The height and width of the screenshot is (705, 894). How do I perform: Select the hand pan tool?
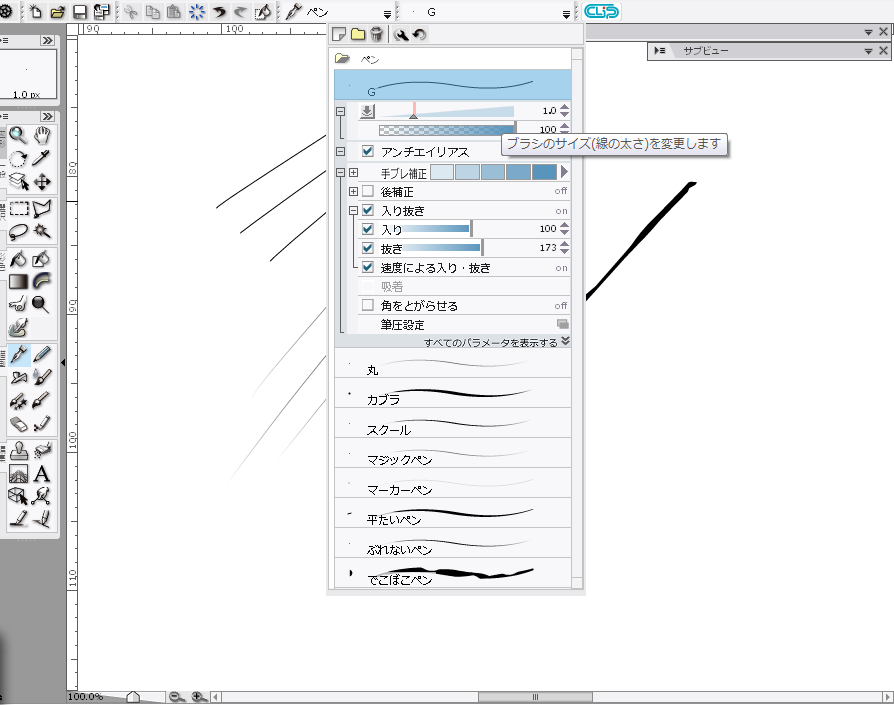click(x=42, y=135)
